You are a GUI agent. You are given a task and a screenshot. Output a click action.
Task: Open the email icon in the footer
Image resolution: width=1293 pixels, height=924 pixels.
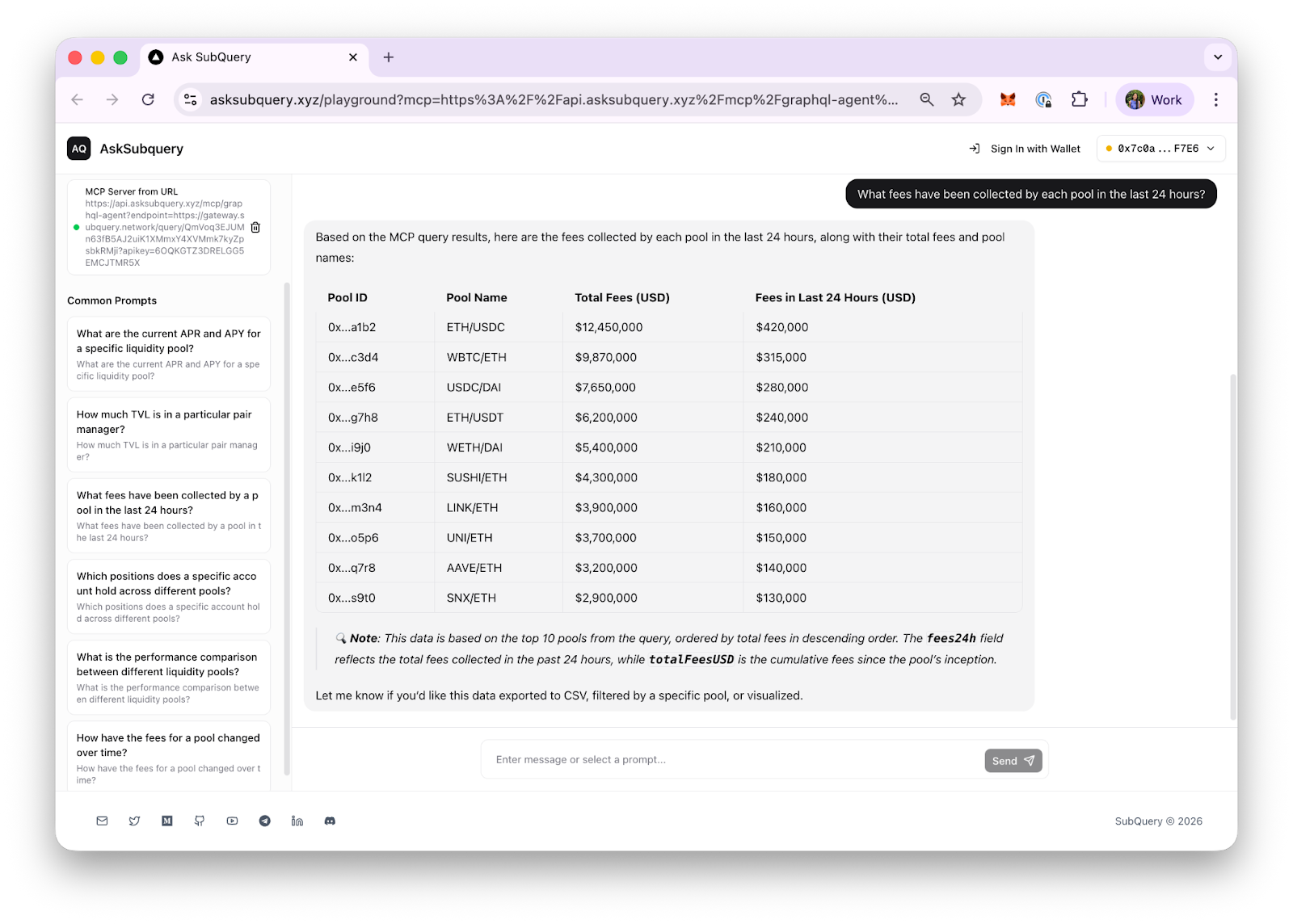tap(101, 821)
